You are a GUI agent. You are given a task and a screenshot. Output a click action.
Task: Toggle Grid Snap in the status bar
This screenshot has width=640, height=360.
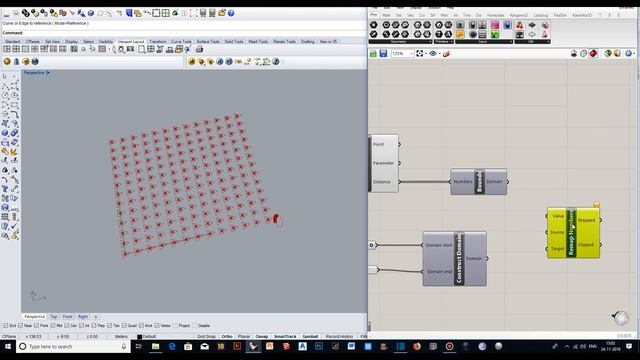click(x=206, y=337)
